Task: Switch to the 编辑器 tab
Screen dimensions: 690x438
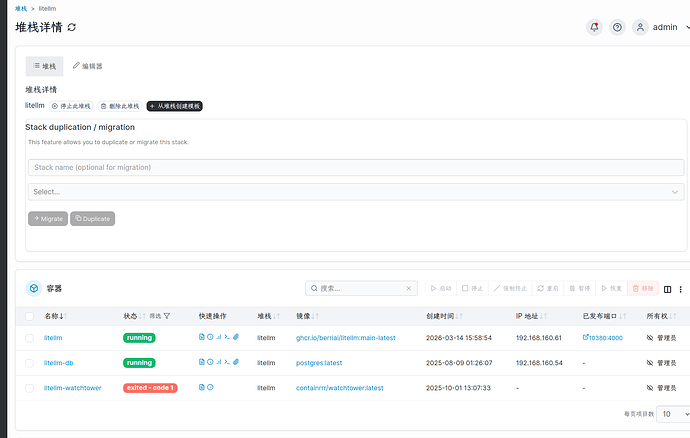Action: [x=88, y=66]
